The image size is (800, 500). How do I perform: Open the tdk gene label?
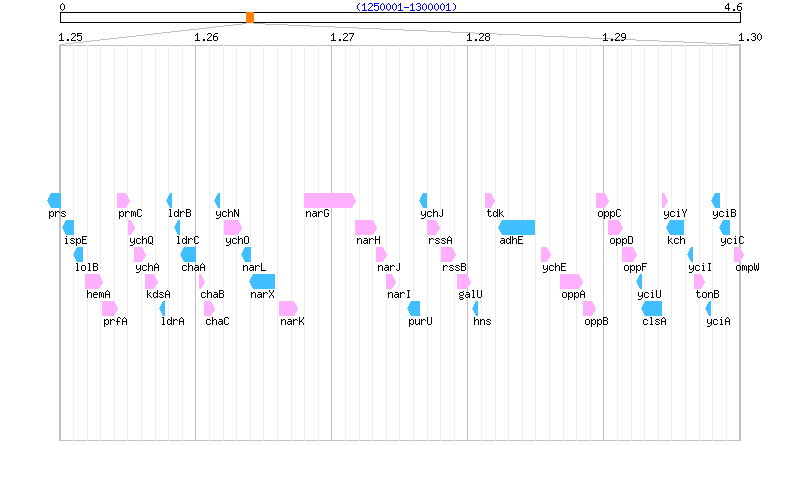[495, 213]
